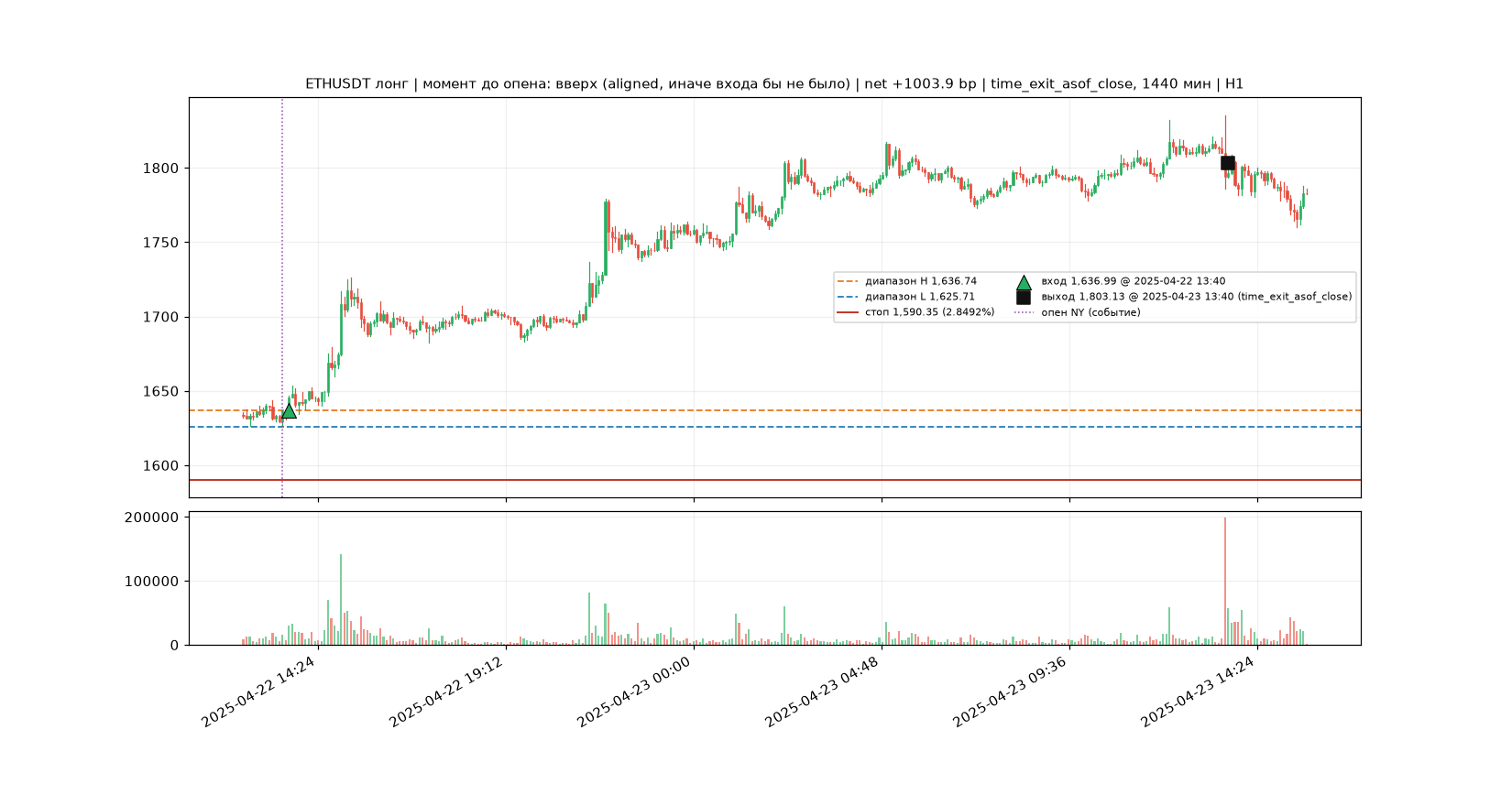Screen dimensions: 1512x806
Task: Click the 0 volume axis label
Action: 175,646
